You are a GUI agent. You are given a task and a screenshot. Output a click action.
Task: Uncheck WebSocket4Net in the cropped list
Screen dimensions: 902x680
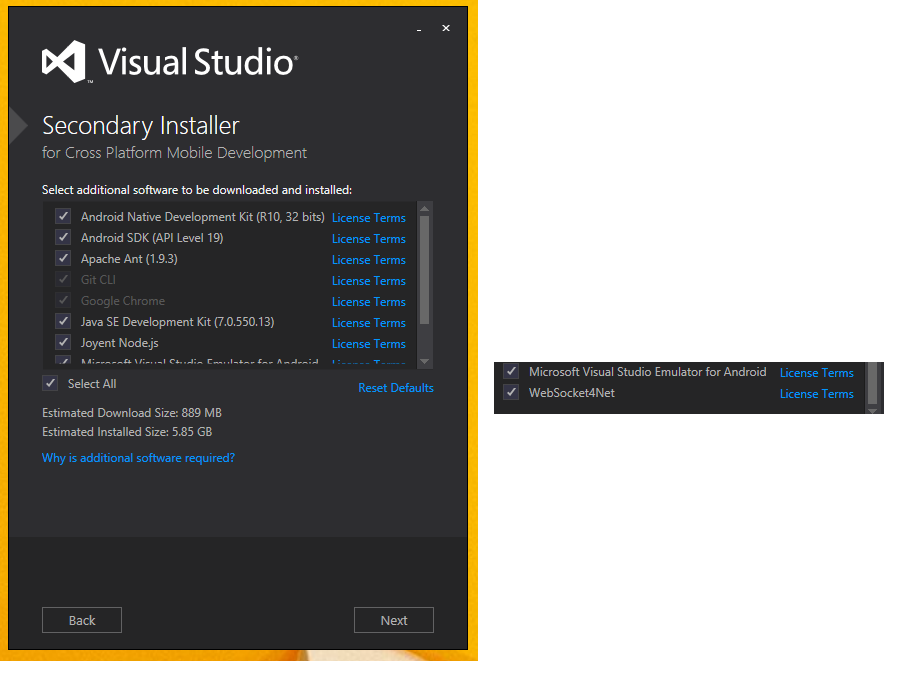[511, 392]
